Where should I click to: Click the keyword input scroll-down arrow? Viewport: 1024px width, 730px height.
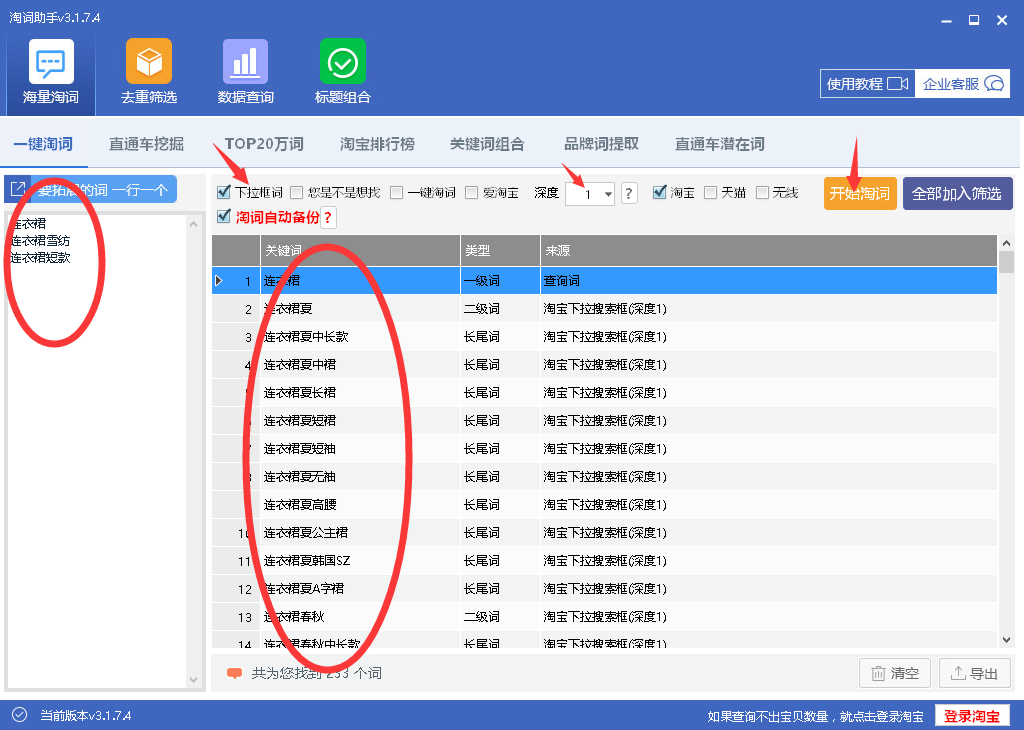(x=193, y=680)
